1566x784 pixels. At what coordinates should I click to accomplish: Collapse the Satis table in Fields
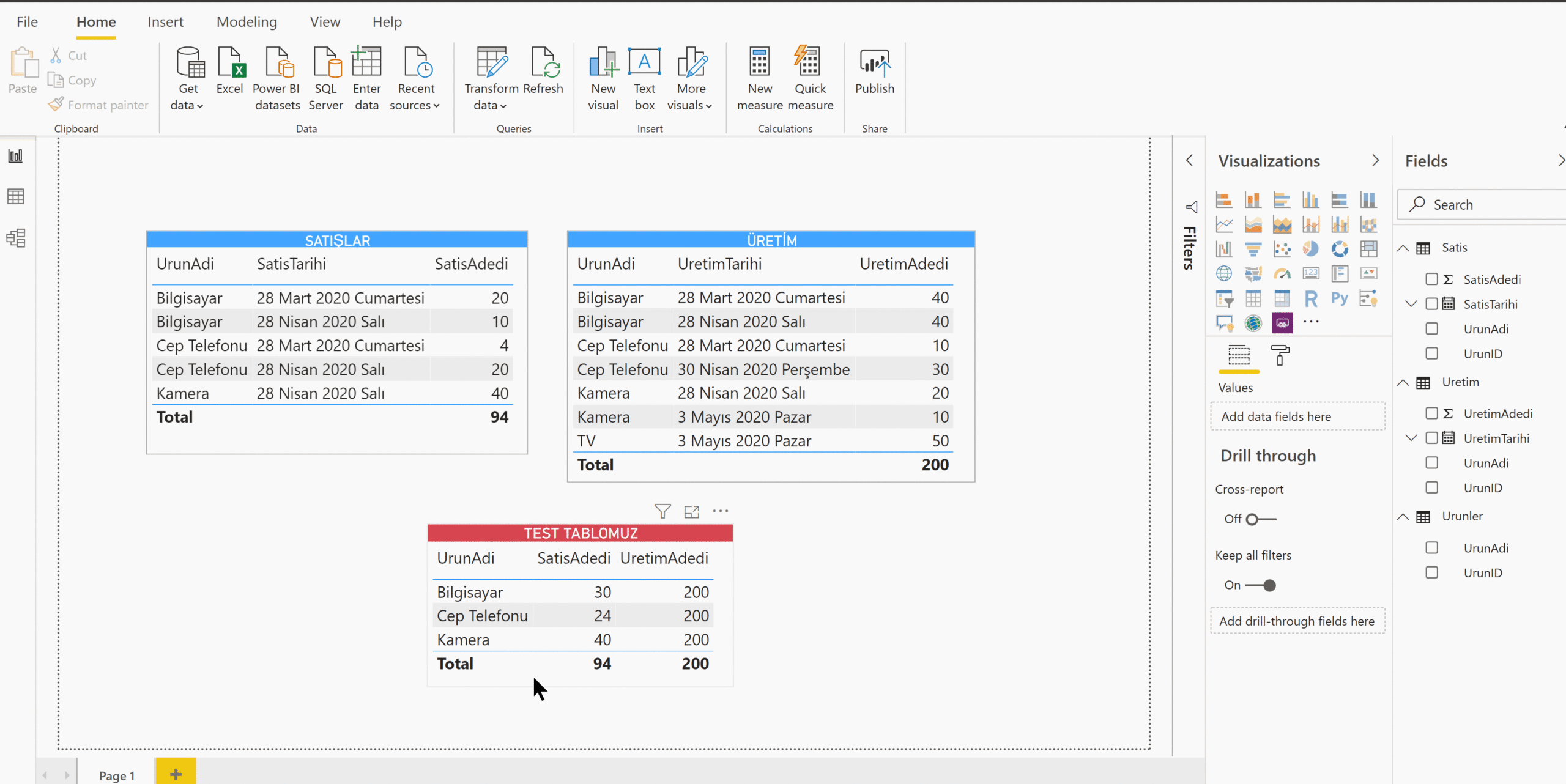pyautogui.click(x=1403, y=248)
